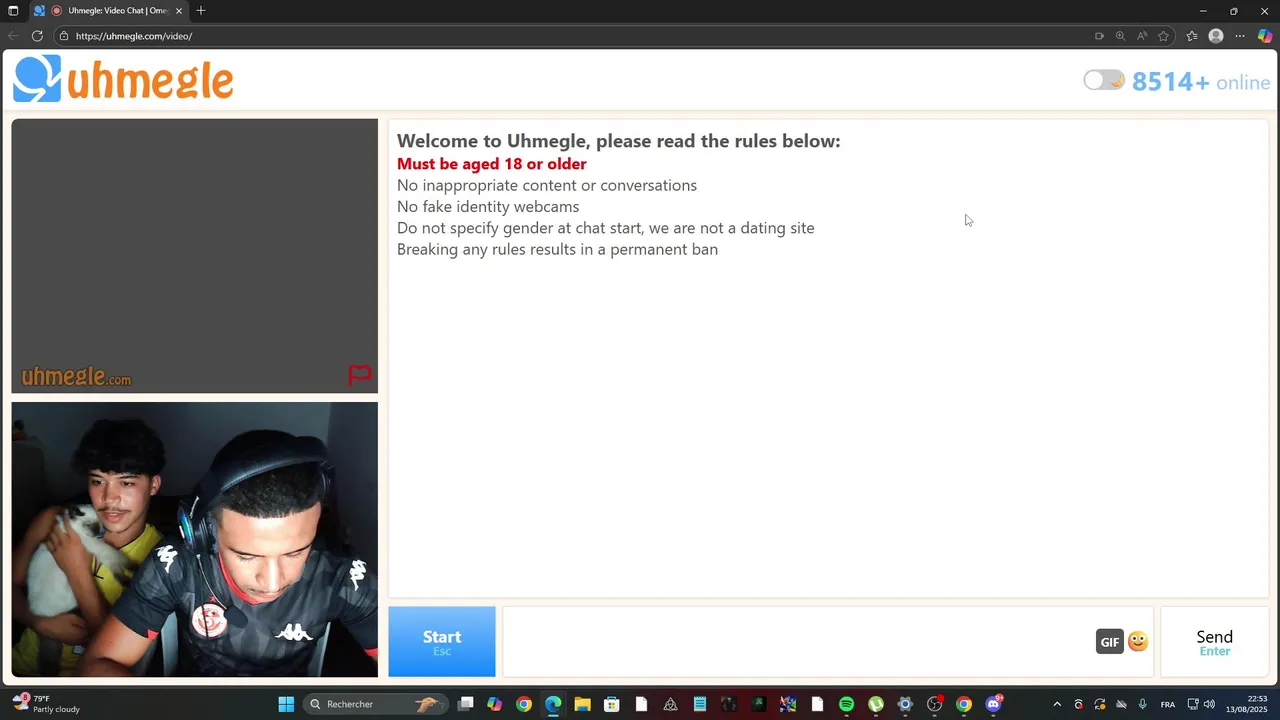Open the Windows Start menu

(286, 704)
